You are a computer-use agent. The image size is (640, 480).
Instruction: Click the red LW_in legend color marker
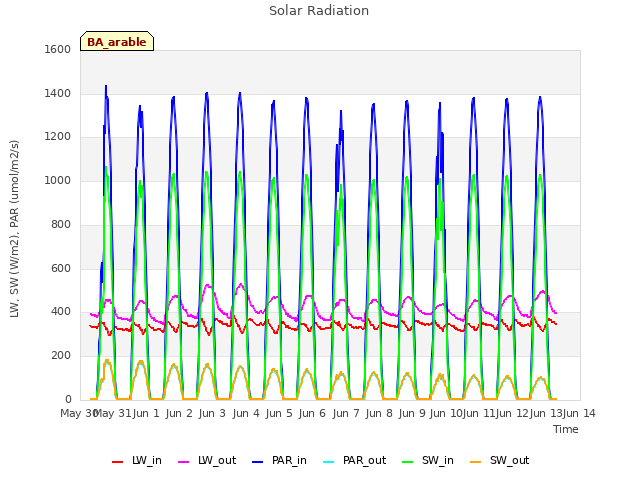[117, 462]
